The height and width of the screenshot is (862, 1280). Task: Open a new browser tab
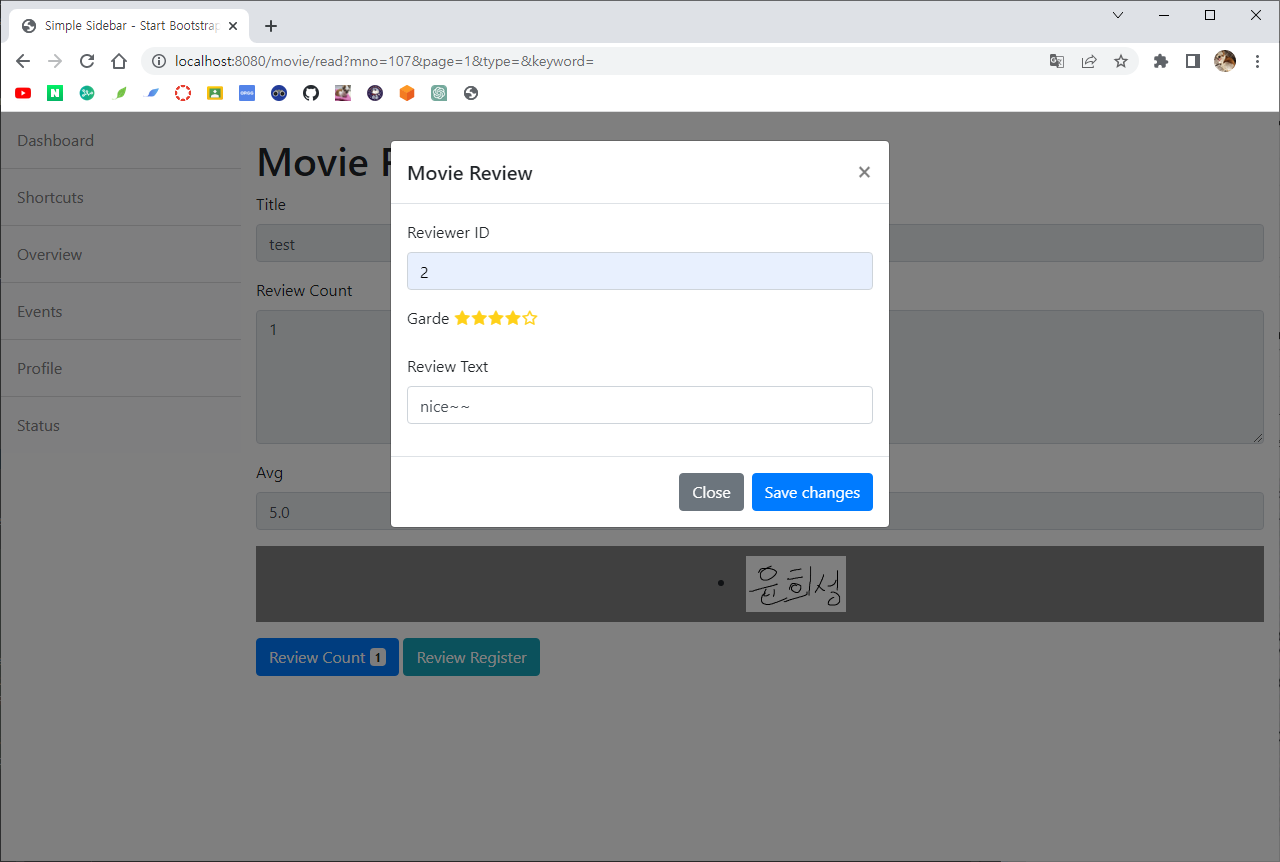(271, 26)
